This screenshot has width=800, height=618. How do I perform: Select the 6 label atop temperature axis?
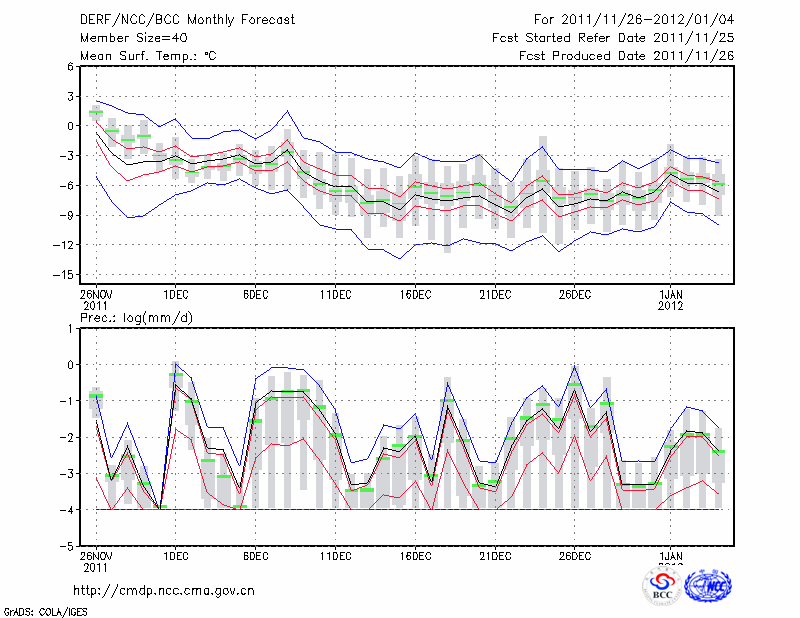(x=70, y=66)
